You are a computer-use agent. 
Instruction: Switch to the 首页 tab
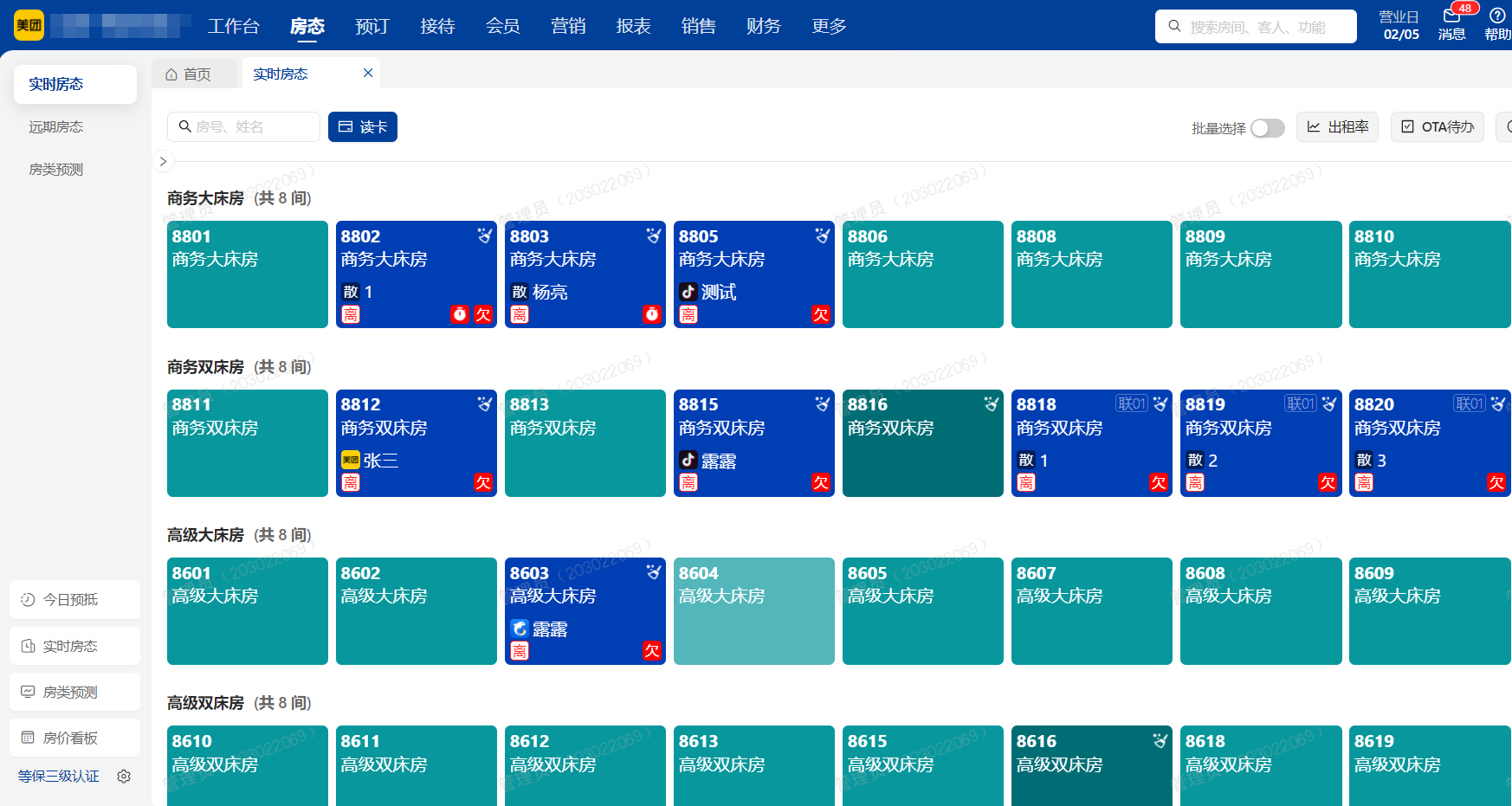pos(190,74)
